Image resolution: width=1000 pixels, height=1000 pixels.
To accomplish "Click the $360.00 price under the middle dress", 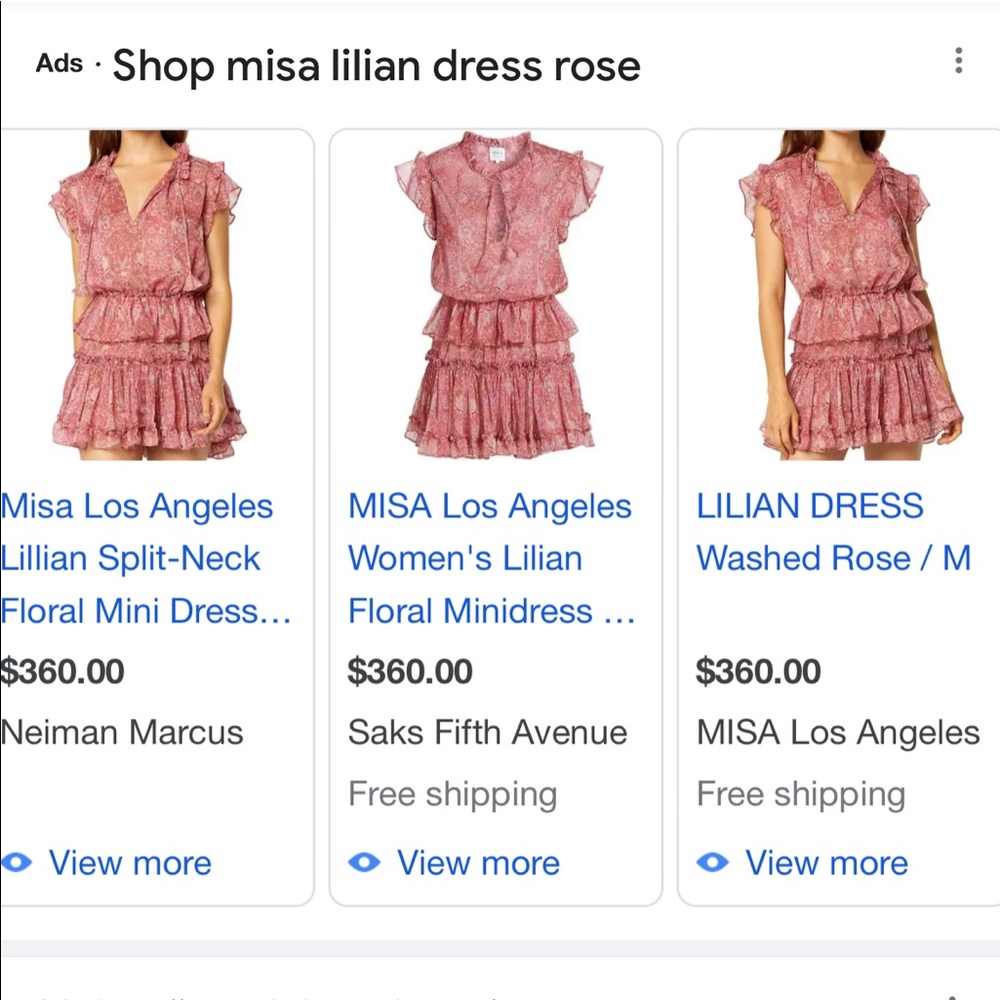I will 410,671.
